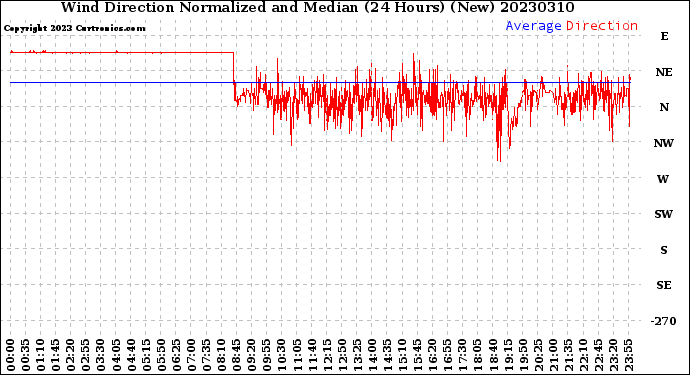Click the 01:45 time axis label

[56, 355]
